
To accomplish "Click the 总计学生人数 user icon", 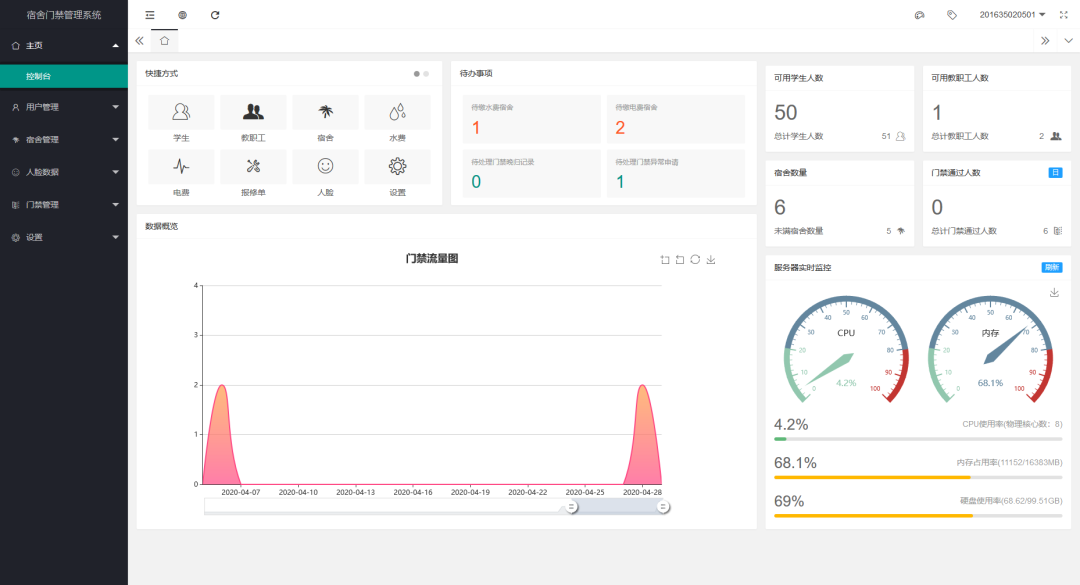I will coord(900,136).
